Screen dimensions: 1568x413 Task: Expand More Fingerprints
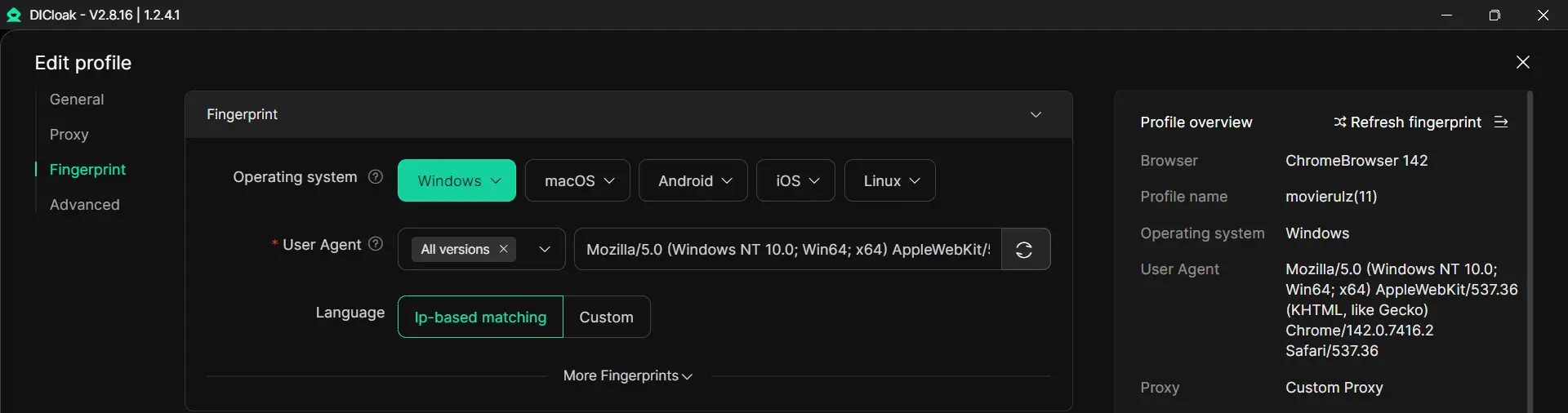(x=627, y=375)
